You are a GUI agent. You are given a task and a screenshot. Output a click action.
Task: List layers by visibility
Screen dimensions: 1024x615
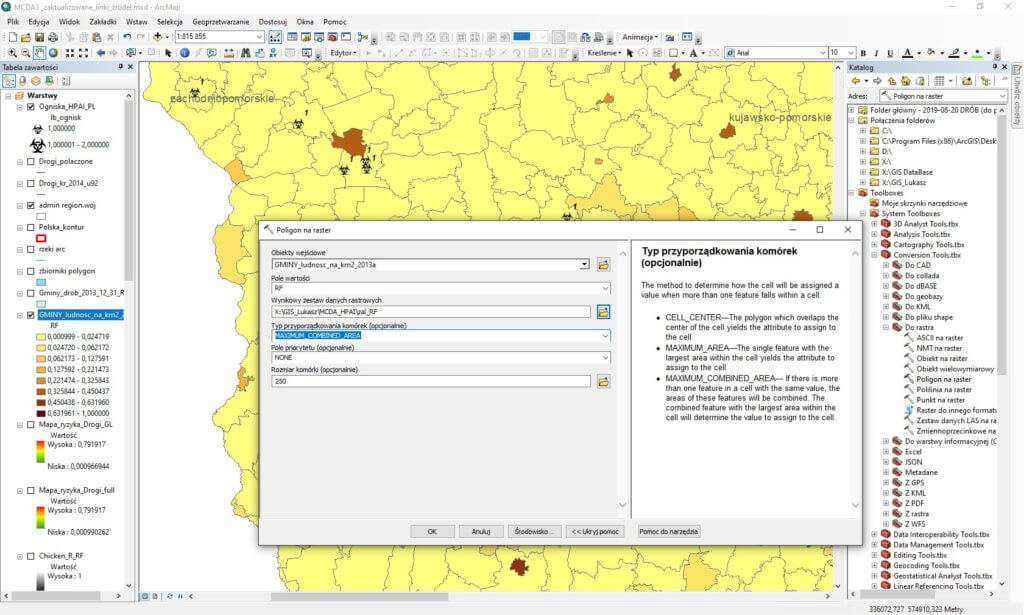tap(36, 81)
